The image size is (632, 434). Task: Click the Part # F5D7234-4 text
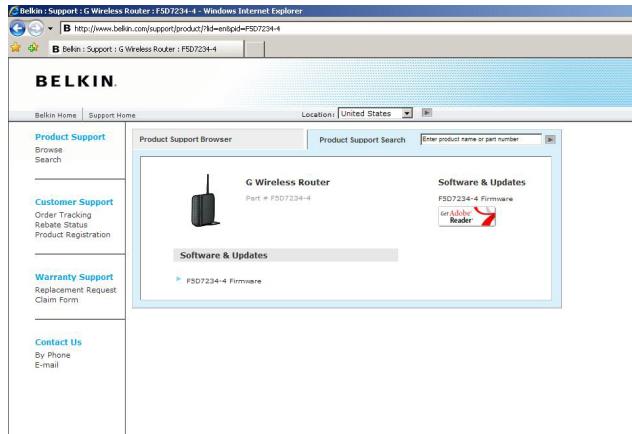(278, 198)
